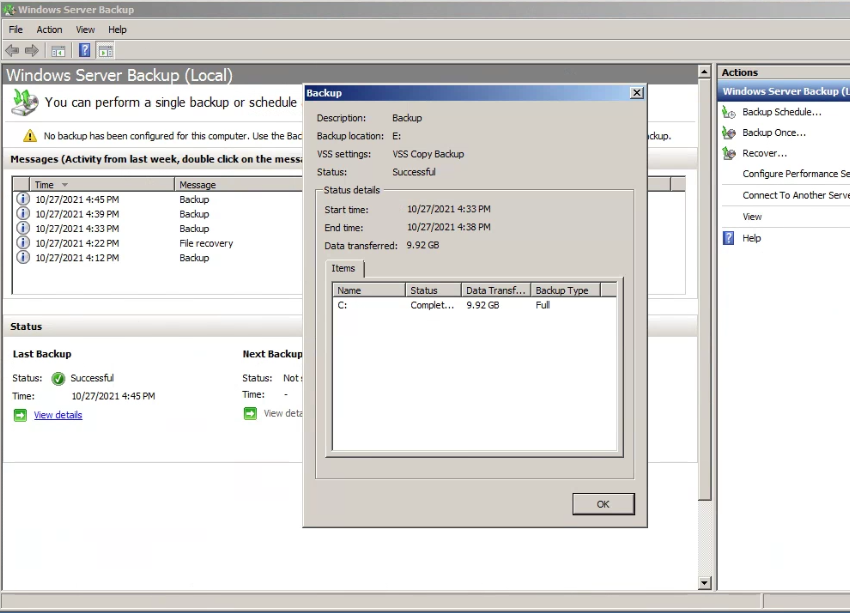This screenshot has height=613, width=850.
Task: Click info icon of 4:45 PM message
Action: tap(23, 199)
